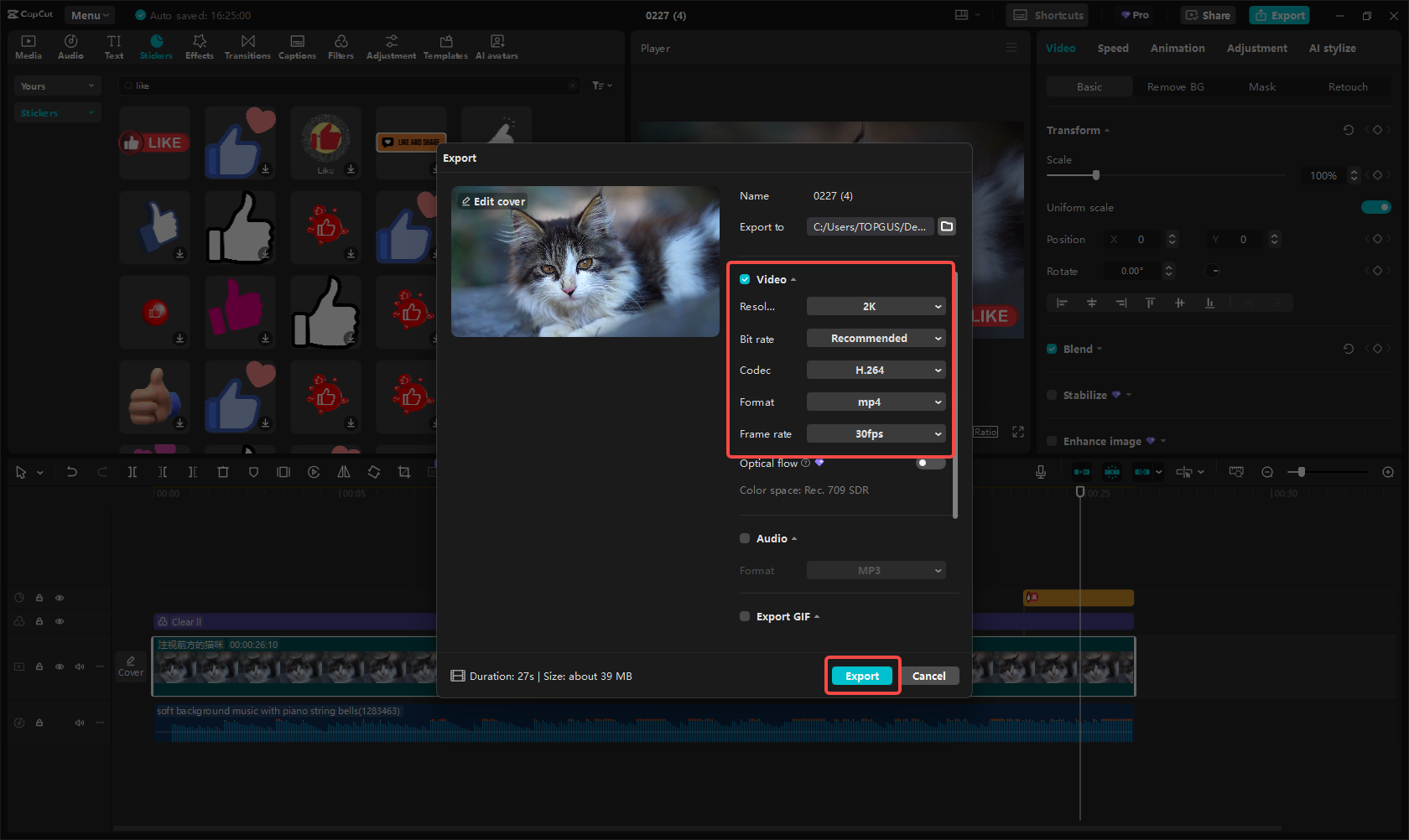Open the CapCut Menu
The height and width of the screenshot is (840, 1409).
(88, 14)
